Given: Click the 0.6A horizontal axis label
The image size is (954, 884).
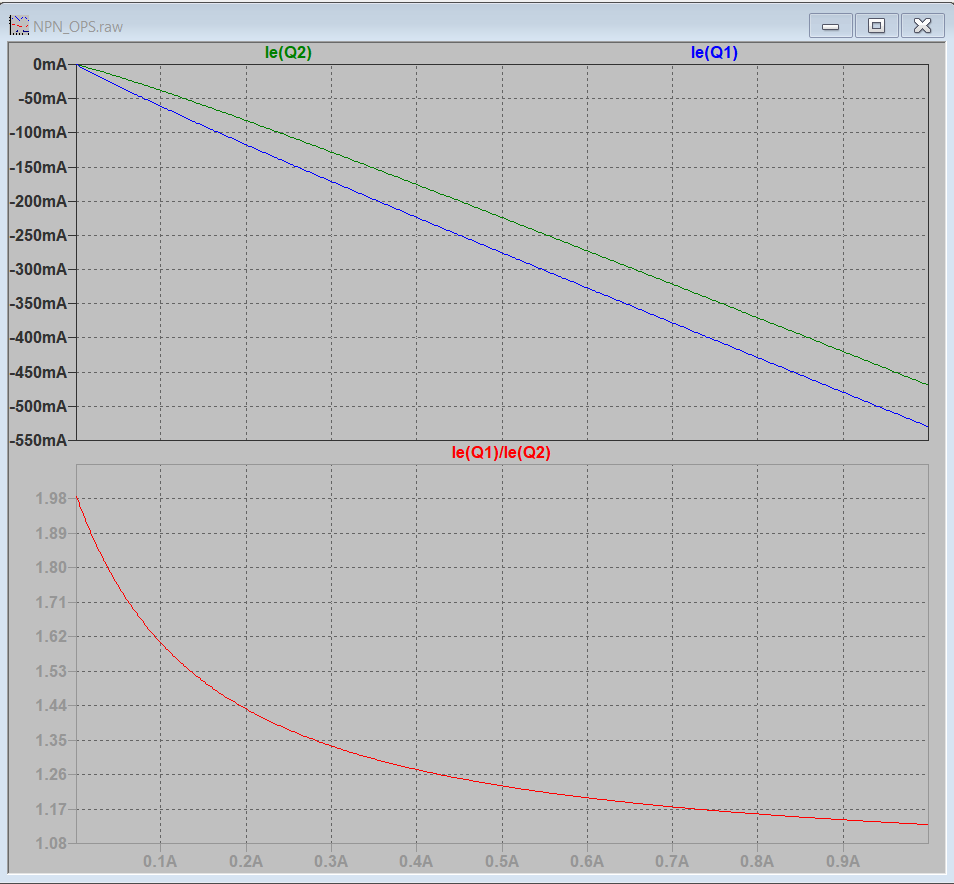Looking at the screenshot, I should pyautogui.click(x=587, y=861).
